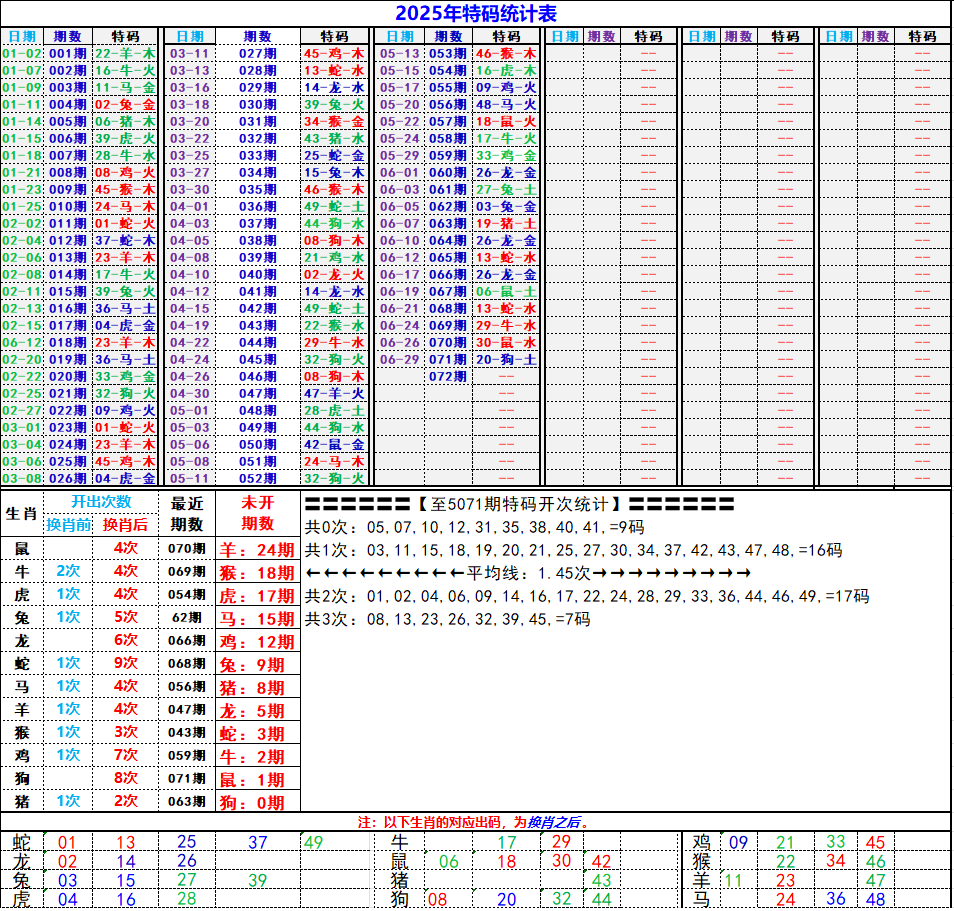The width and height of the screenshot is (954, 911).
Task: Click the title 2025年特码统计表
Action: 476,13
